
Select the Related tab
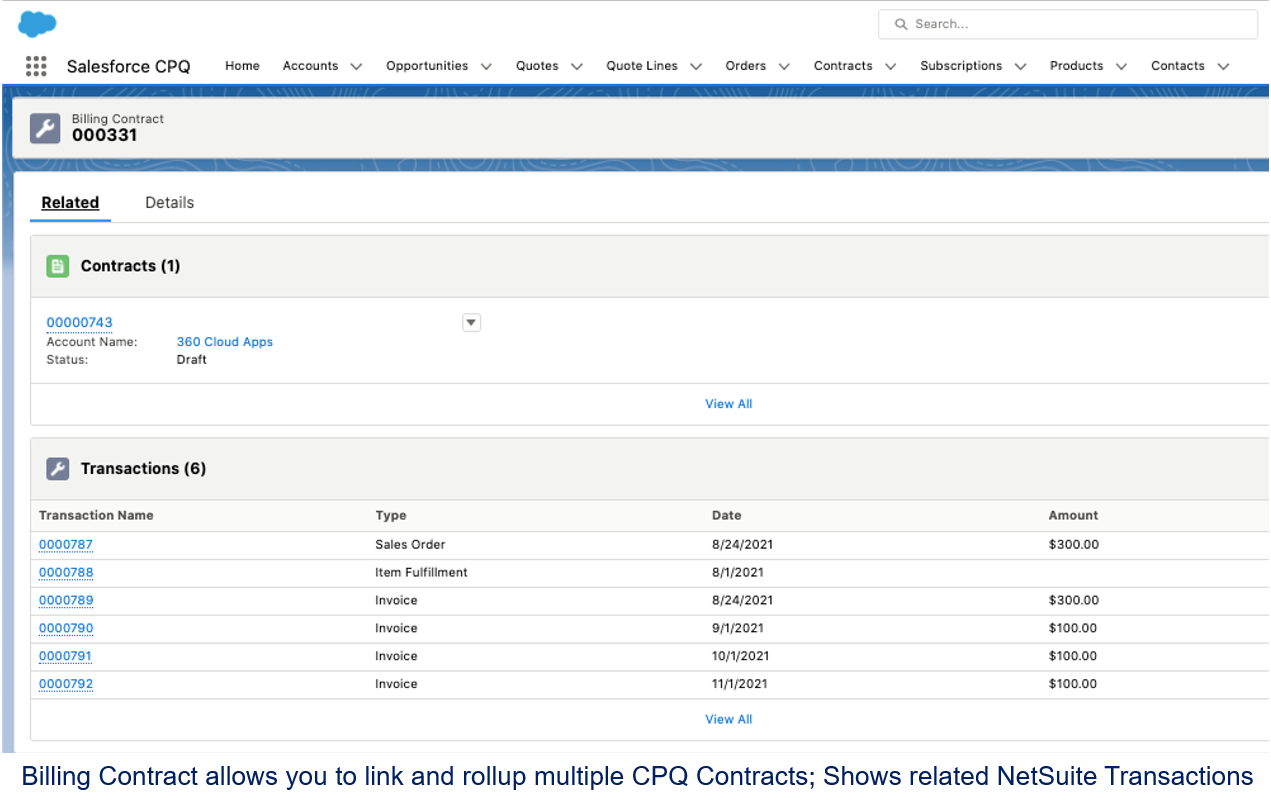(70, 203)
